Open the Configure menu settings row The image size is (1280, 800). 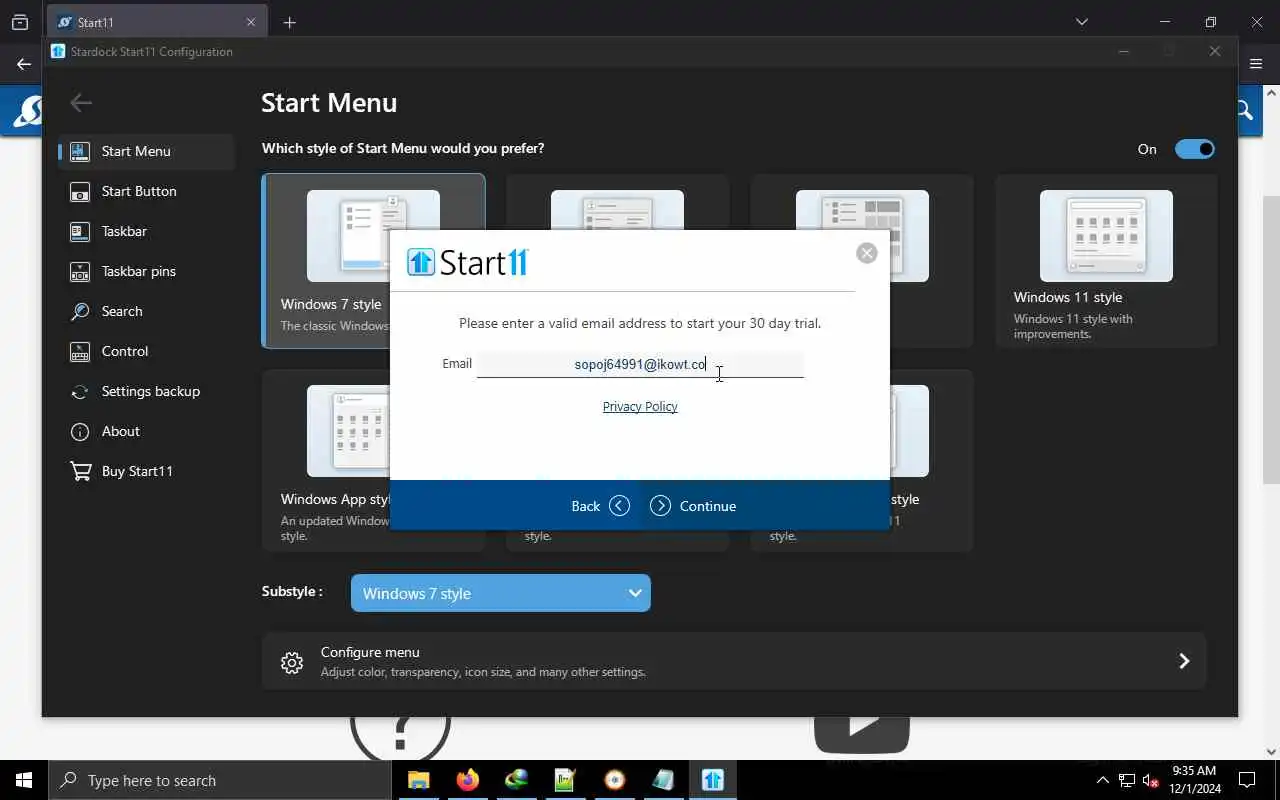pyautogui.click(x=734, y=661)
